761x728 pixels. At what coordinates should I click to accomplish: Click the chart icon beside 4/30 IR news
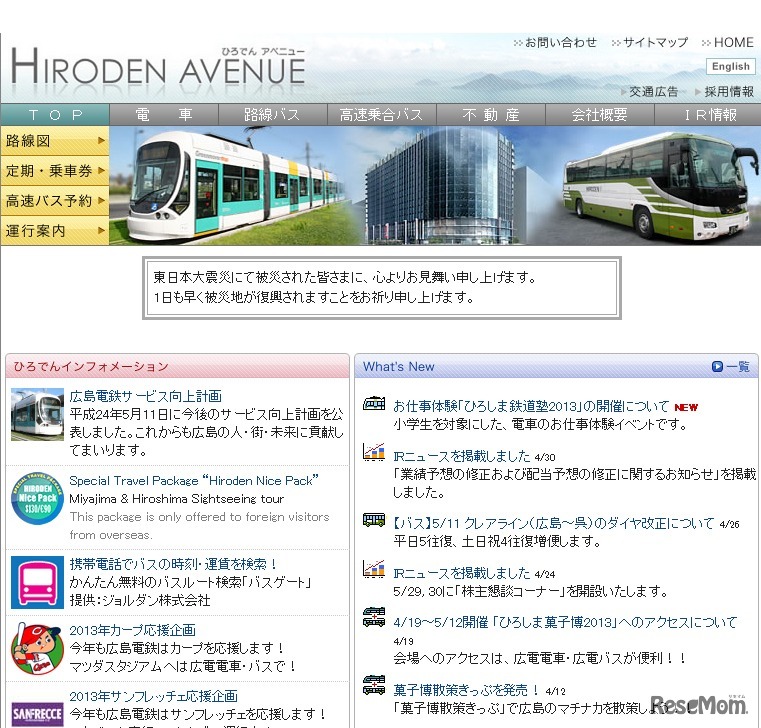point(374,452)
